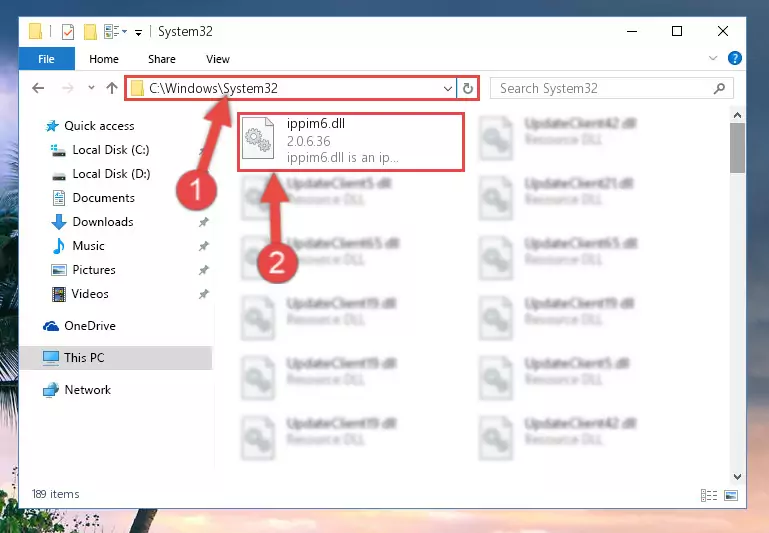Click the ippim6.dll gear file icon
This screenshot has height=533, width=769.
click(258, 139)
